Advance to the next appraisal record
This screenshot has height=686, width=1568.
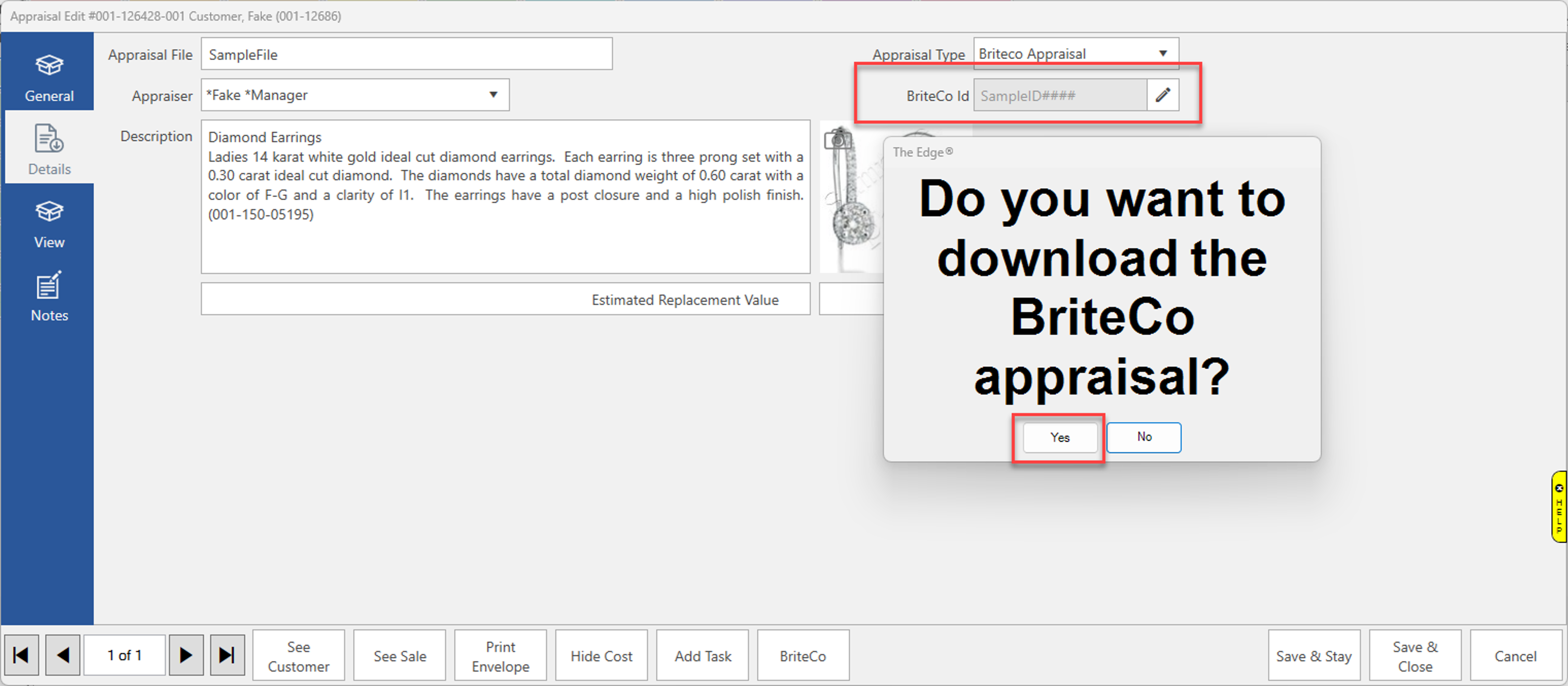pyautogui.click(x=185, y=655)
